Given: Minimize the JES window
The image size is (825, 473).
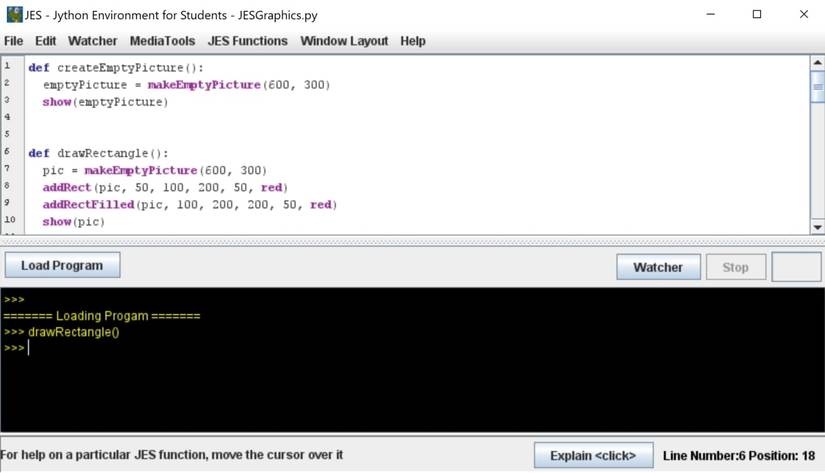Looking at the screenshot, I should point(710,15).
